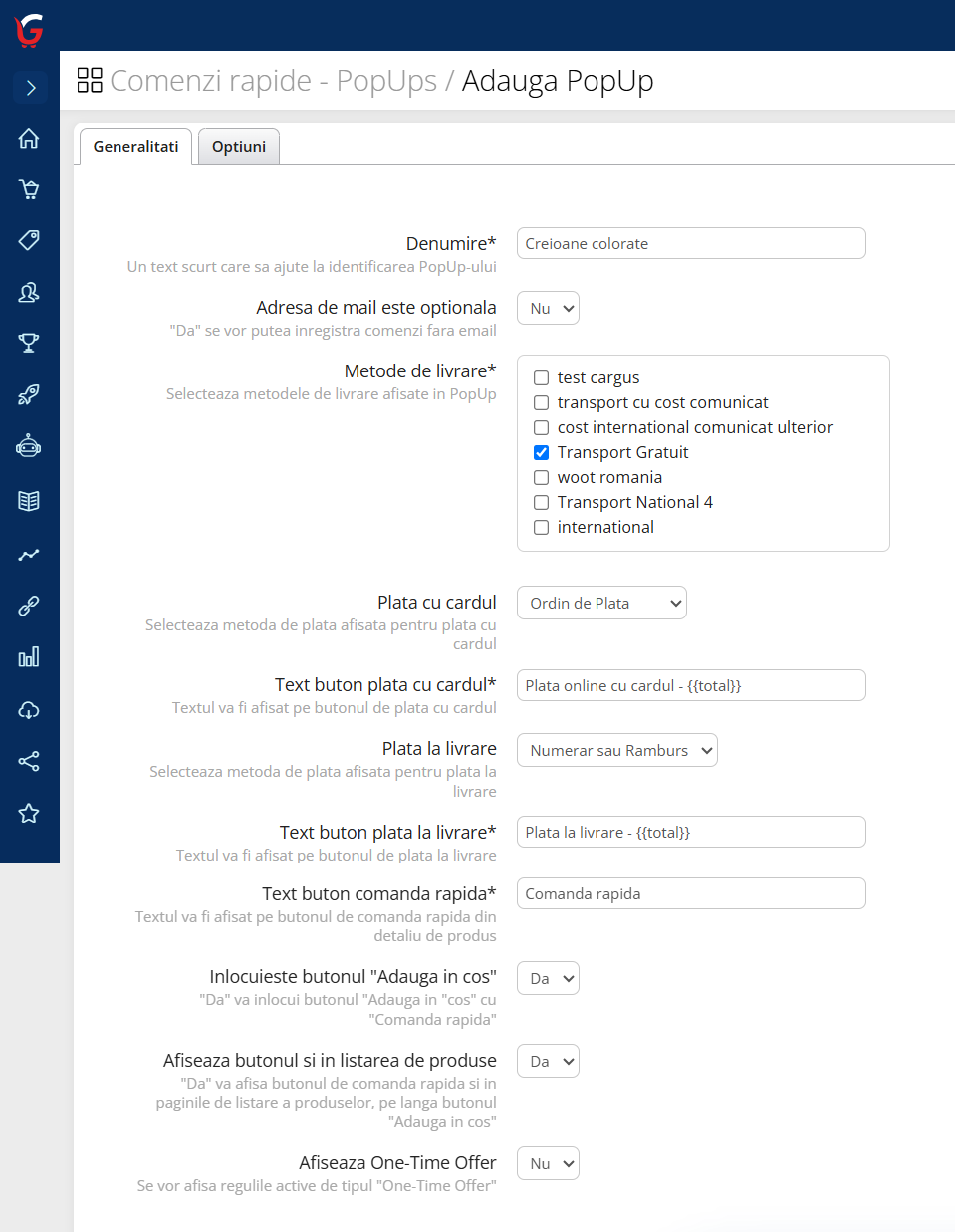
Task: Click the Metode de livrare* label
Action: pyautogui.click(x=420, y=371)
